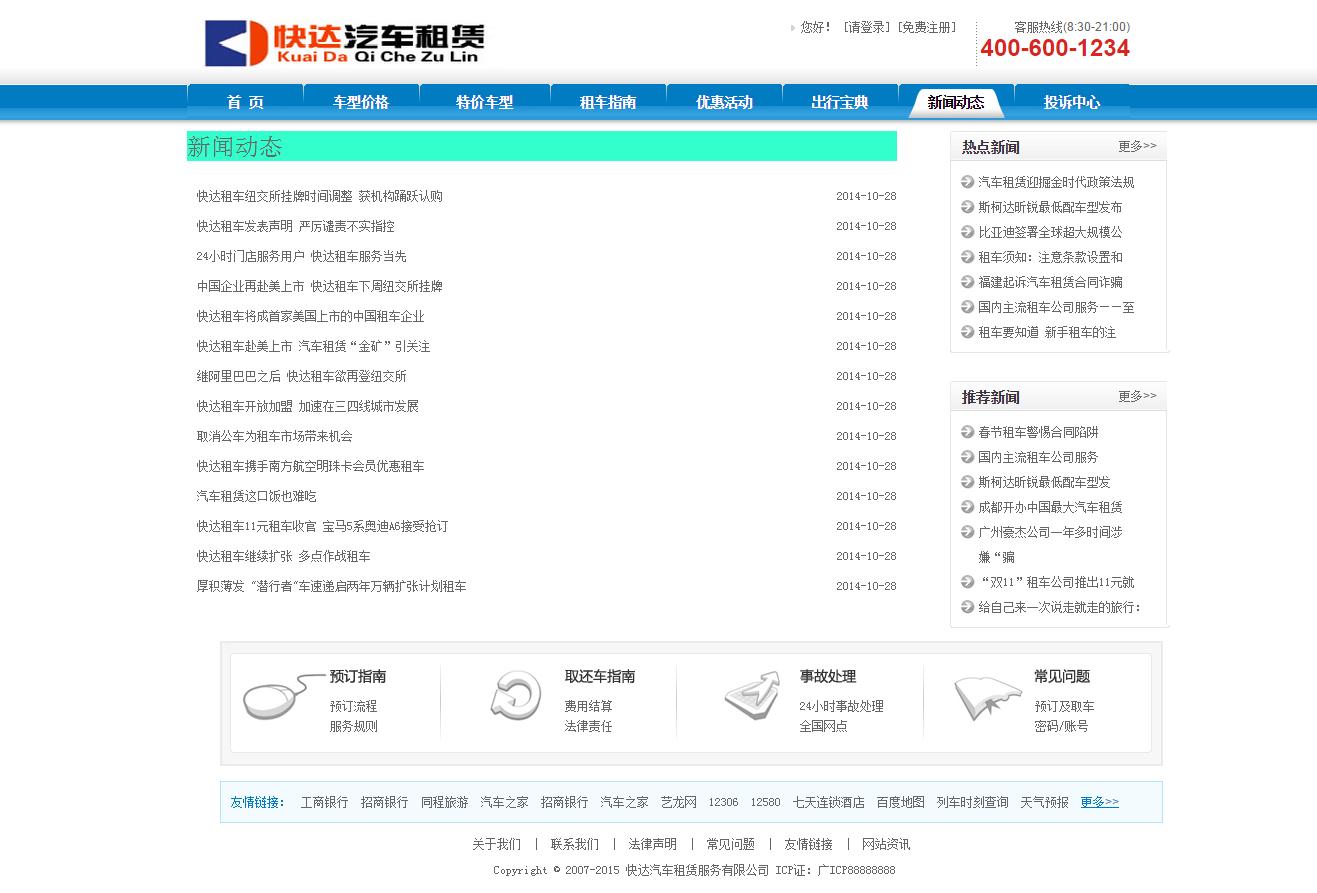
Task: Click bullet icon next to 春节租车警惕合同陷阱
Action: (967, 432)
